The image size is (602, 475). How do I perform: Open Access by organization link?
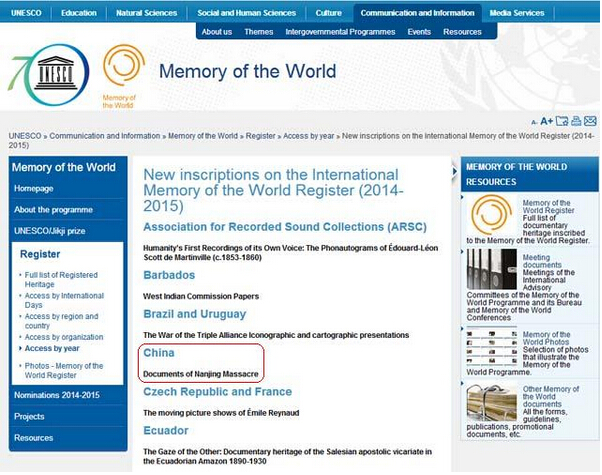pos(64,337)
